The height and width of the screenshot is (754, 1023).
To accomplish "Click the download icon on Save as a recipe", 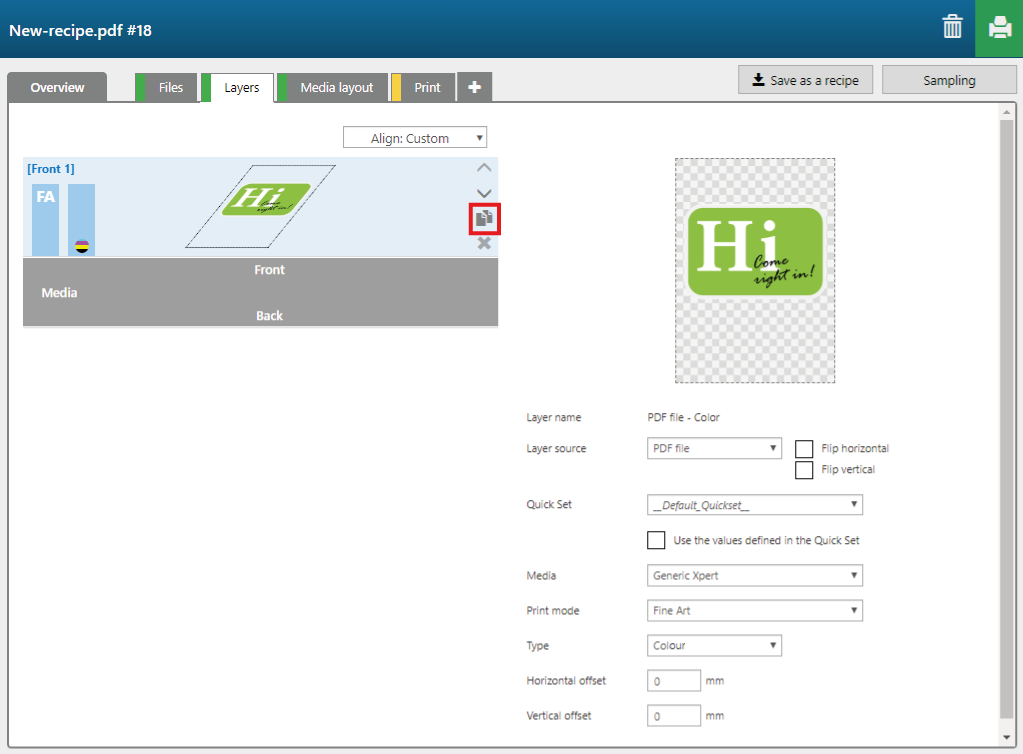I will [758, 80].
